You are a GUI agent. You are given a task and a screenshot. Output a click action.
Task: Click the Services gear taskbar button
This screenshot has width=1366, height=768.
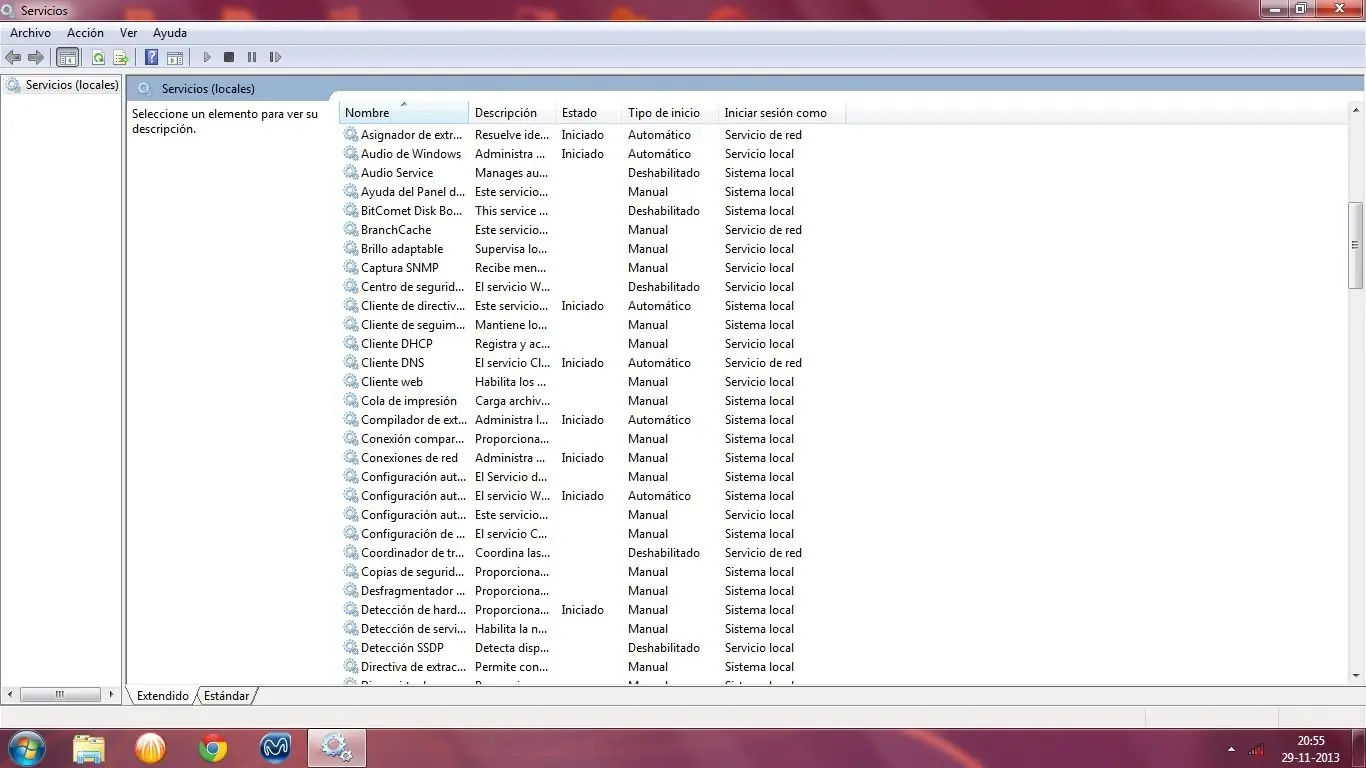[x=337, y=748]
